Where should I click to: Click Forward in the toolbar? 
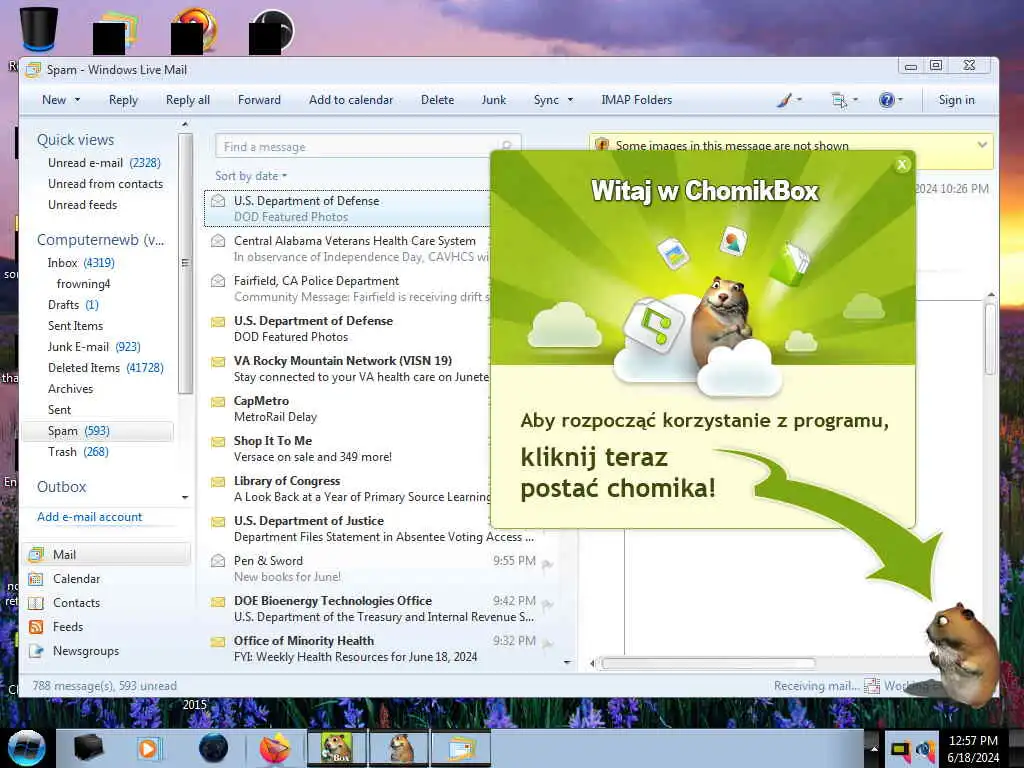(259, 100)
